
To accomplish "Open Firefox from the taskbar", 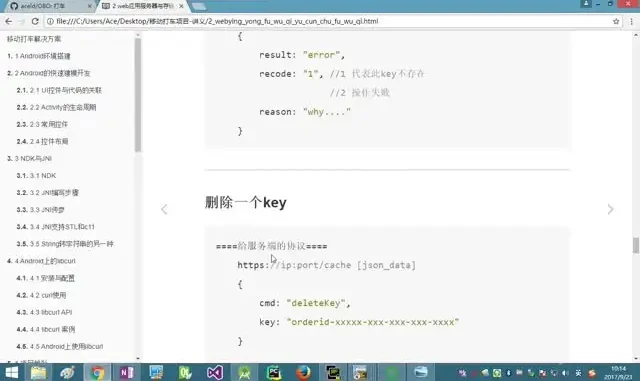I will coord(303,372).
